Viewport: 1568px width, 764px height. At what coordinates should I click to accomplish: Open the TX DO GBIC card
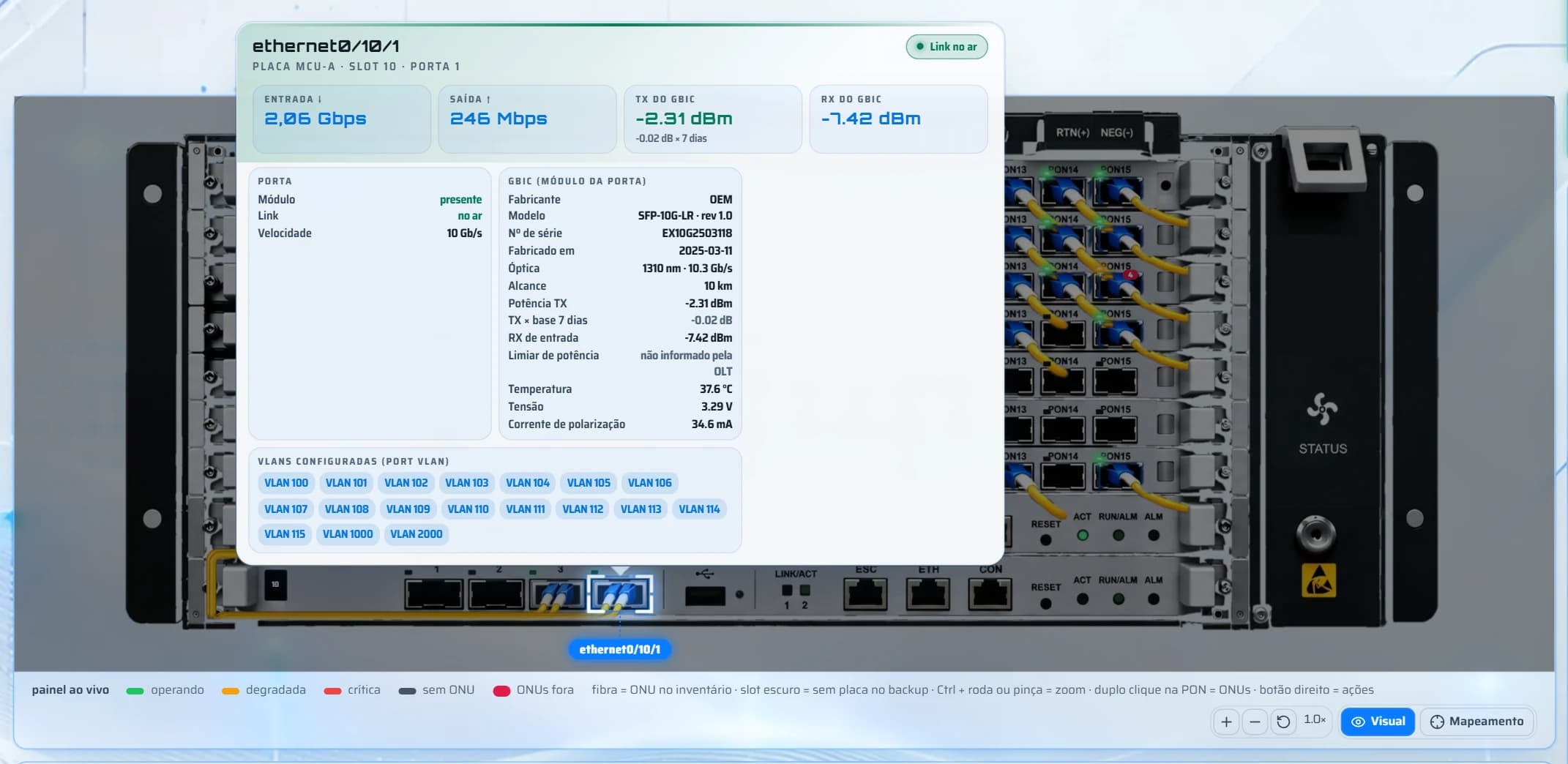tap(713, 119)
